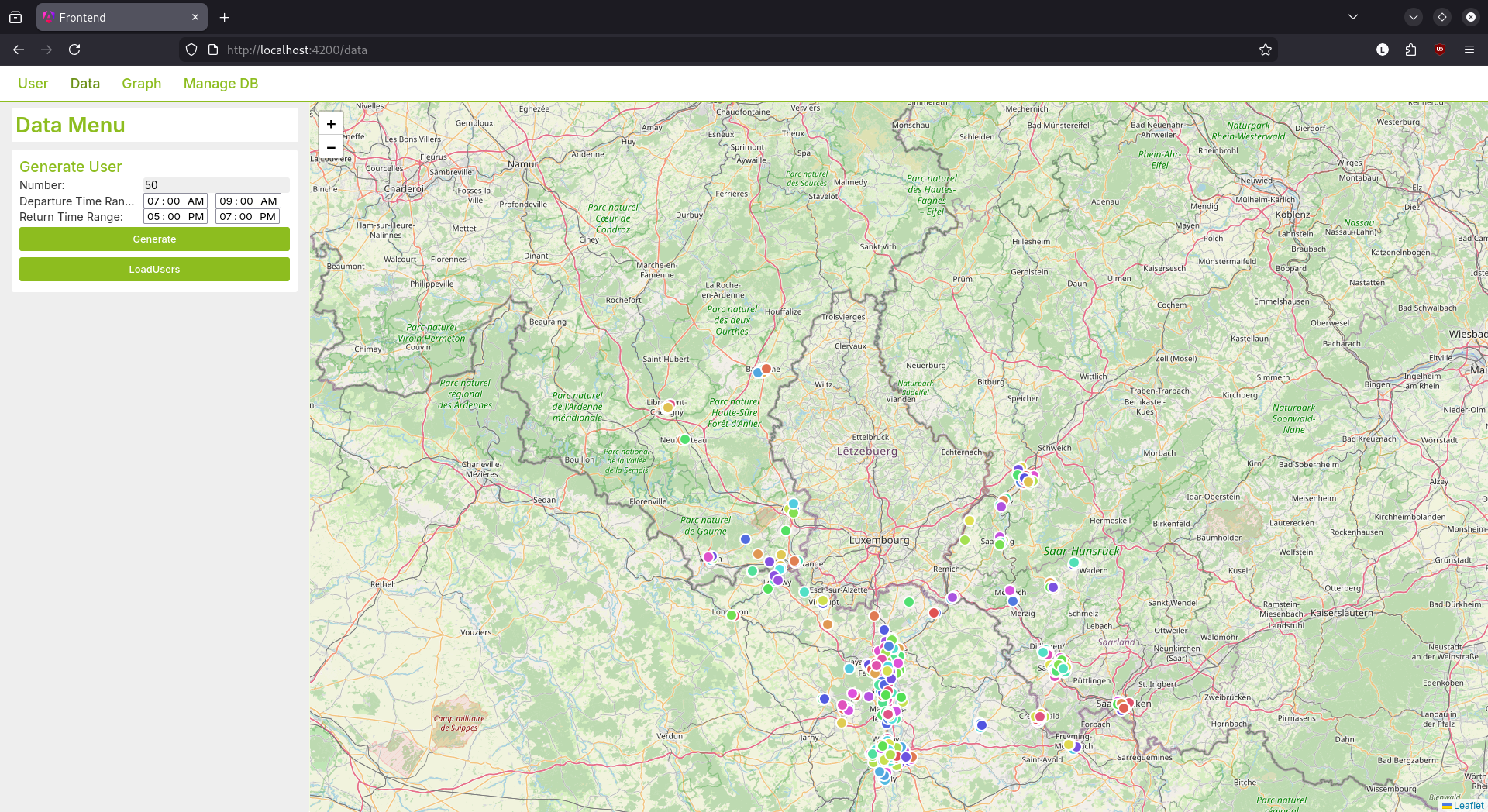Click the LoadUsers button
The height and width of the screenshot is (812, 1488).
[x=154, y=270]
